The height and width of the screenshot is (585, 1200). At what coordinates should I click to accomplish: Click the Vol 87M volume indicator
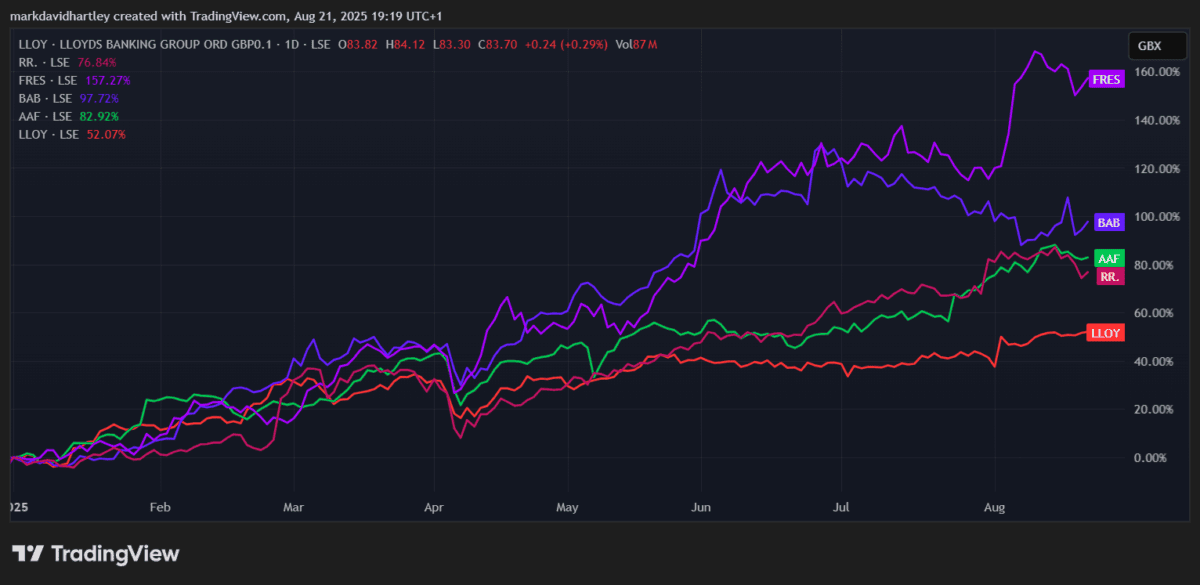click(637, 44)
